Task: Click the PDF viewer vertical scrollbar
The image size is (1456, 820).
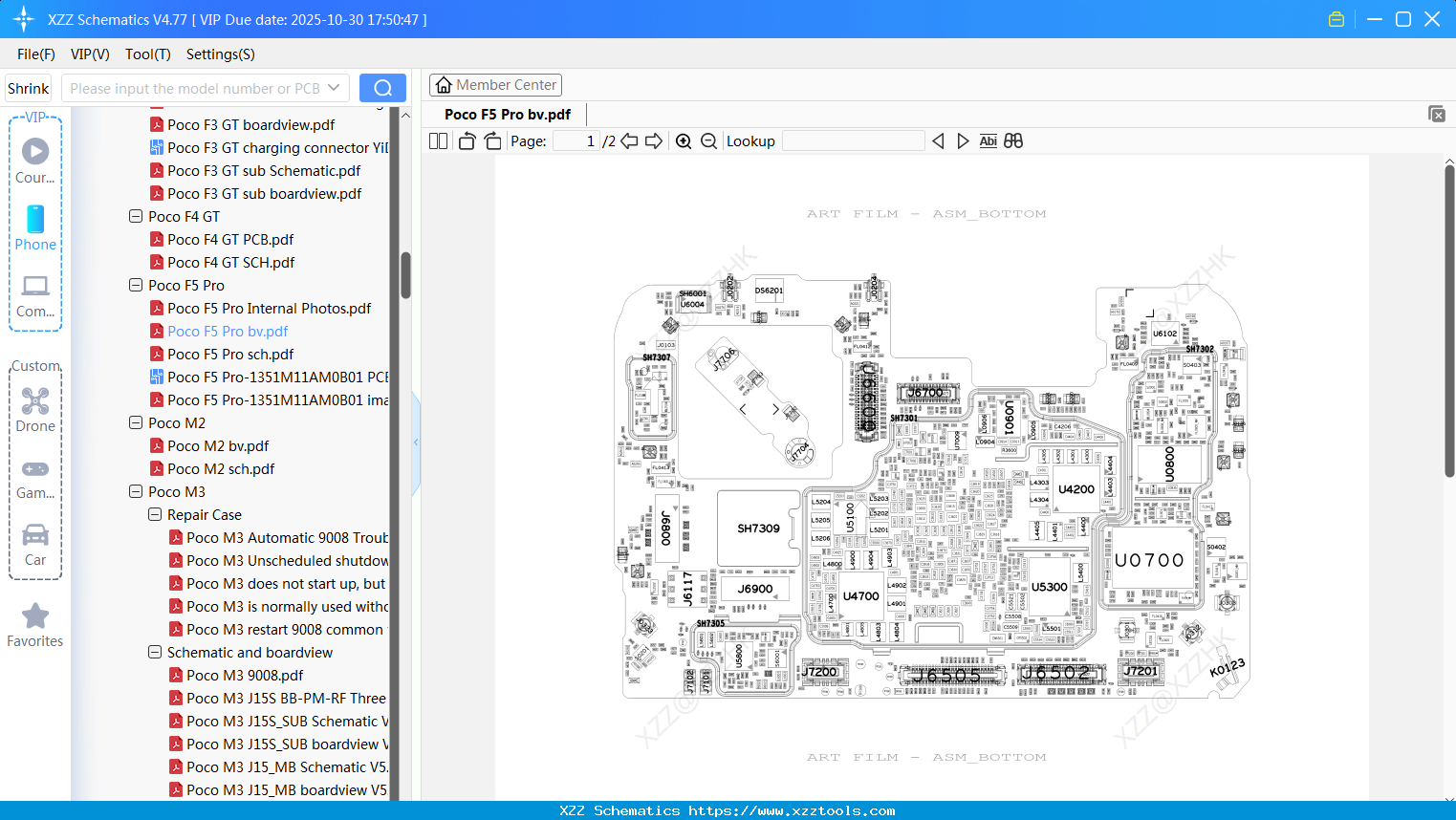Action: click(1449, 321)
